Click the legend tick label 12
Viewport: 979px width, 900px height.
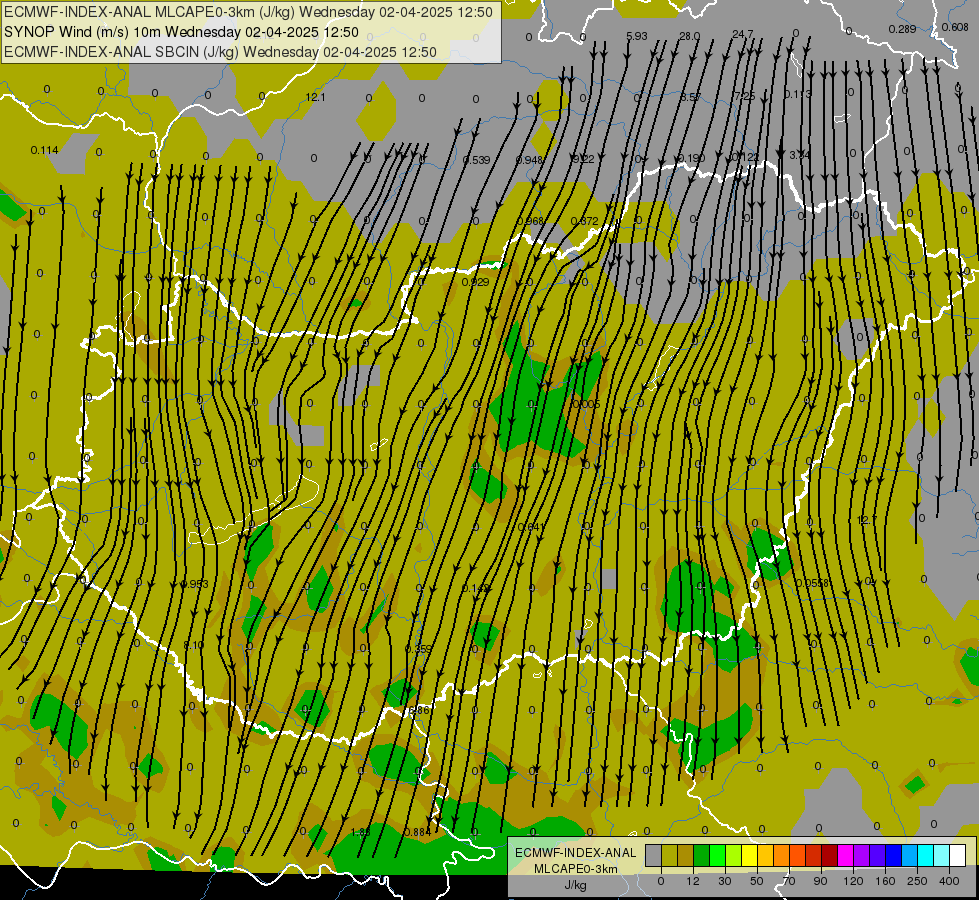tap(692, 881)
